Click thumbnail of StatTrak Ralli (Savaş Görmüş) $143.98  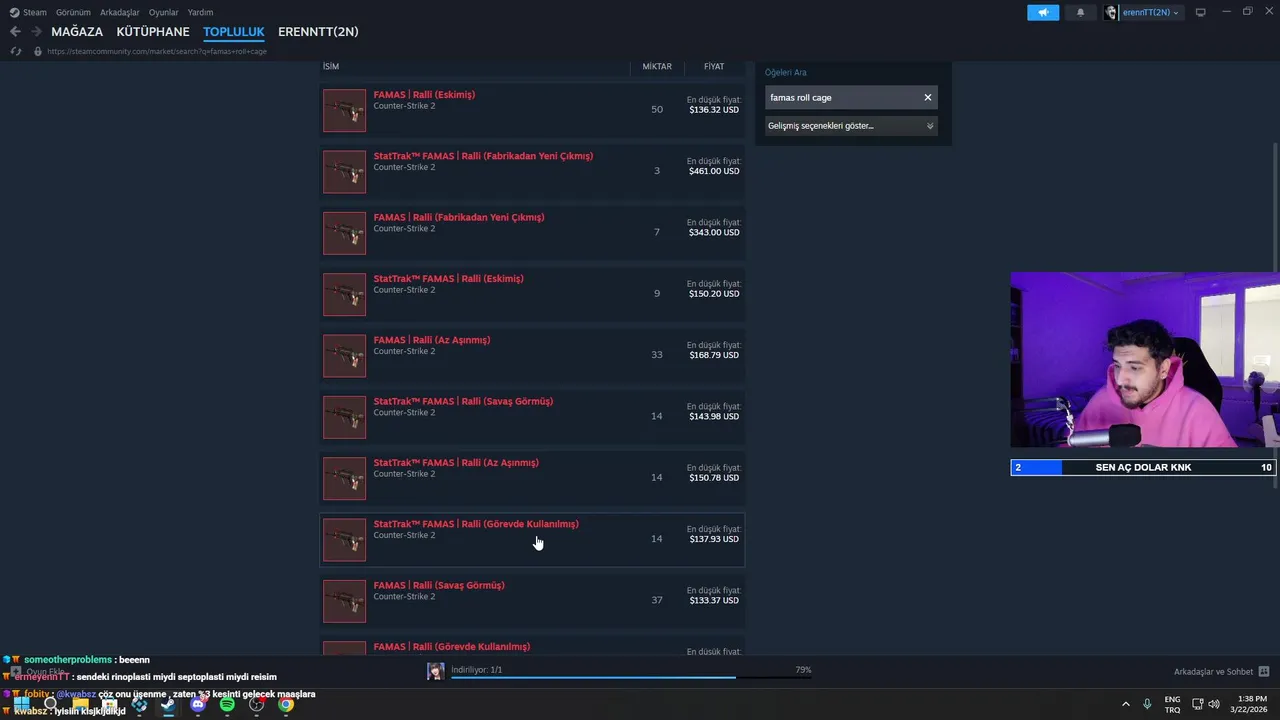click(344, 417)
